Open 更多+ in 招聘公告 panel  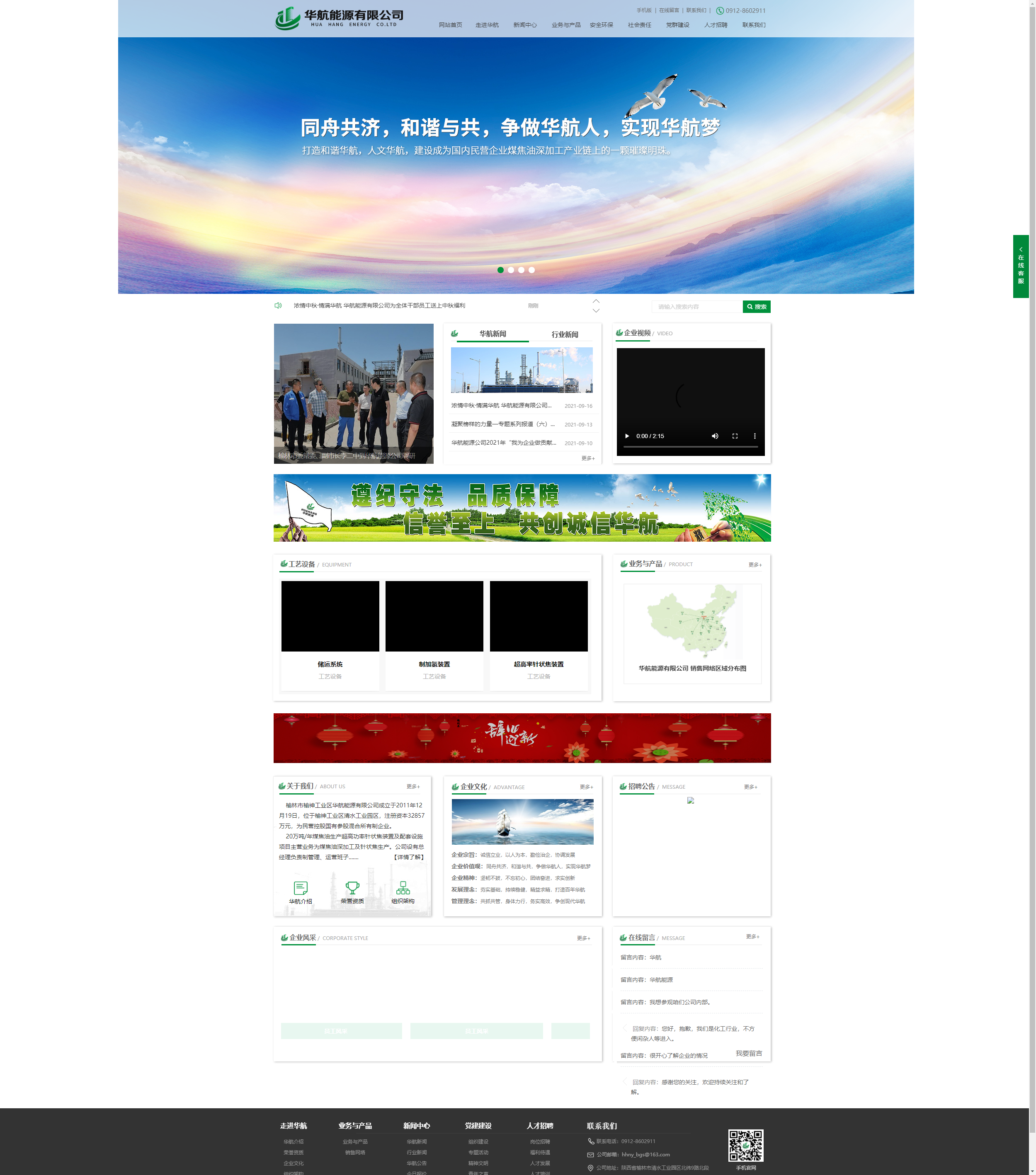[x=750, y=786]
